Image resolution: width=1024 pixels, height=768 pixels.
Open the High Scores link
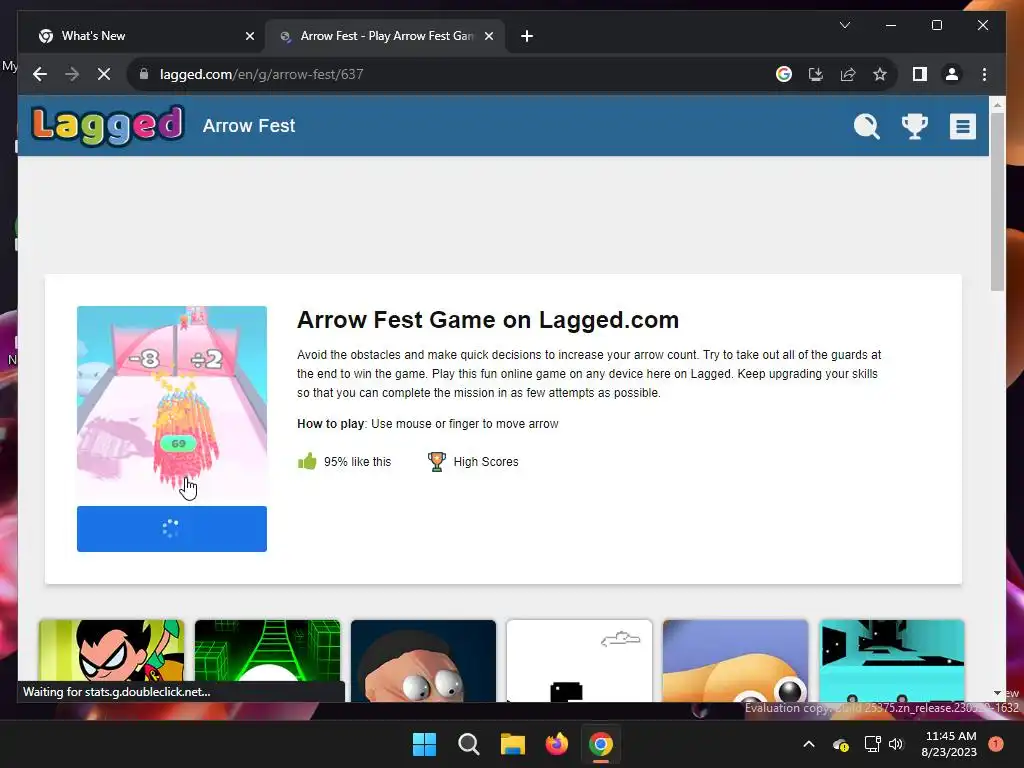486,462
